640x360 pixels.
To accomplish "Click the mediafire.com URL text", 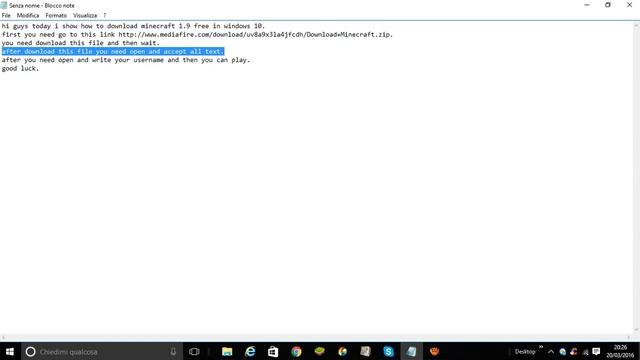I will 255,34.
